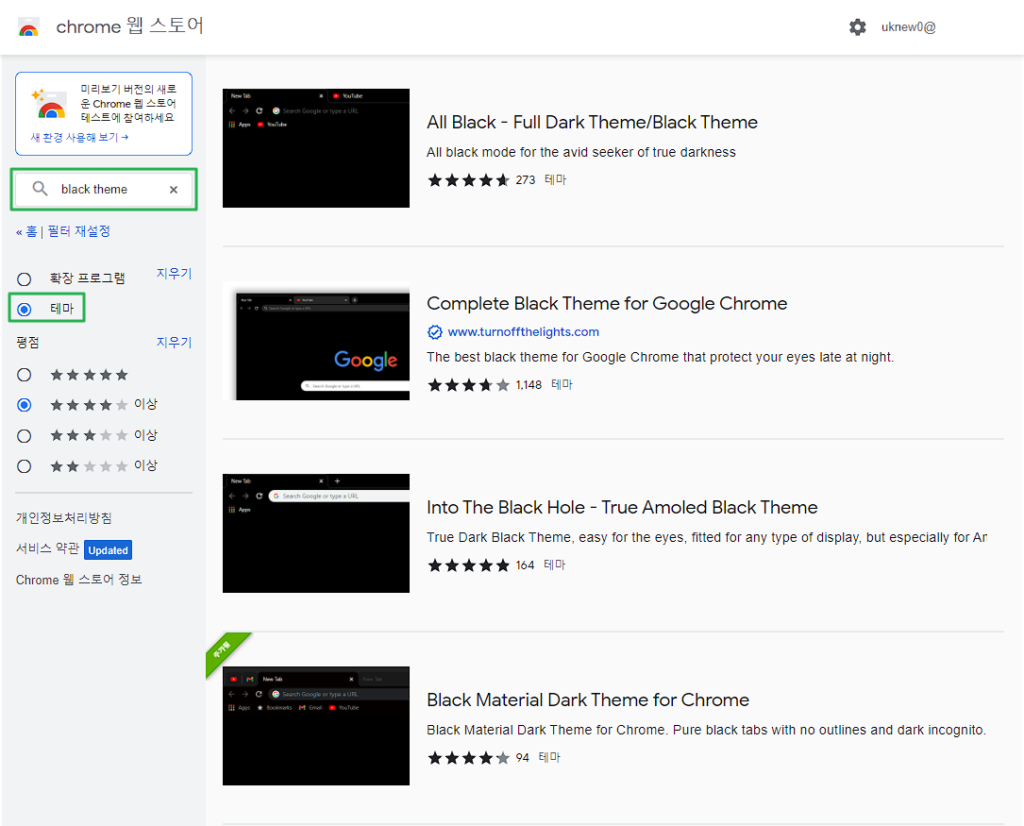Click 'The best black theme for Google Chrome' description

coord(660,357)
